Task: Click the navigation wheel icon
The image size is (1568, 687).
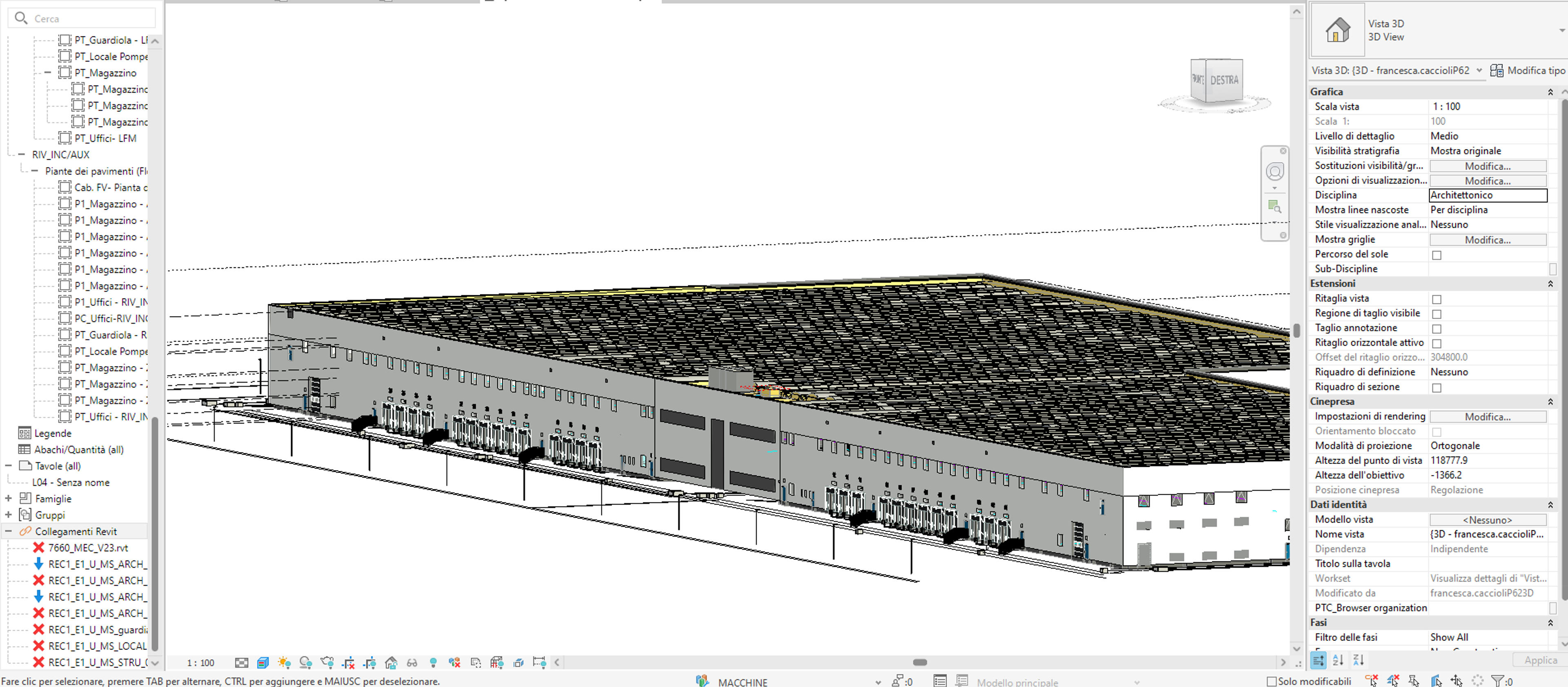Action: (1274, 172)
